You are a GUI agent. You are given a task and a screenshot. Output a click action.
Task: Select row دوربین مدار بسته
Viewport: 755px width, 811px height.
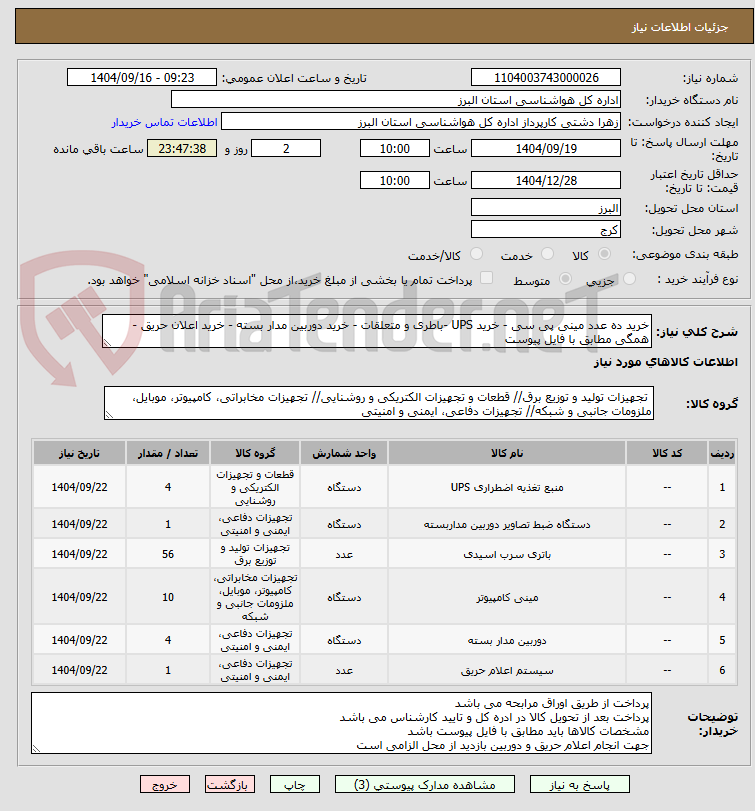click(384, 640)
